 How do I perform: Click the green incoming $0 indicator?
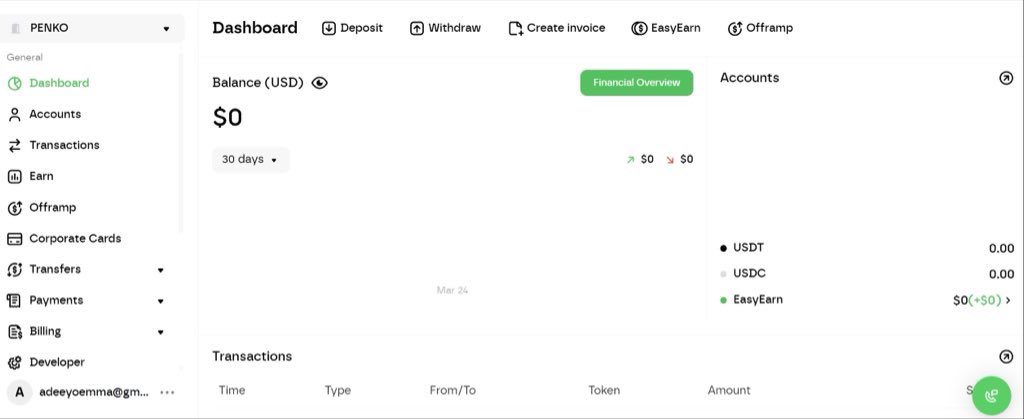pos(640,159)
